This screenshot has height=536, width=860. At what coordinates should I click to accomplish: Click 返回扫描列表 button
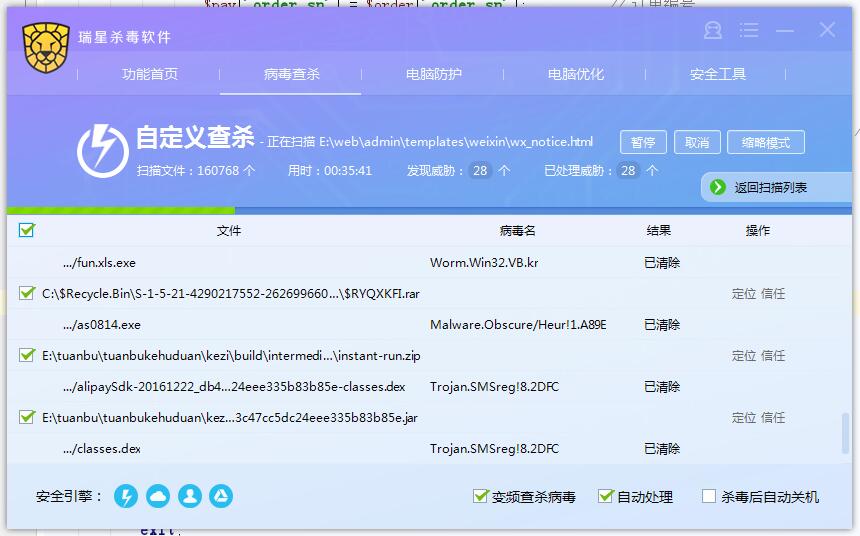click(777, 188)
